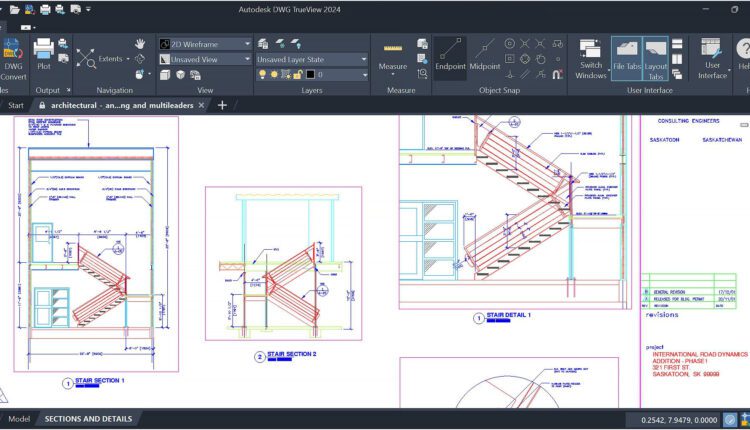
Task: Toggle the layer lock padlock icon
Action: click(298, 75)
